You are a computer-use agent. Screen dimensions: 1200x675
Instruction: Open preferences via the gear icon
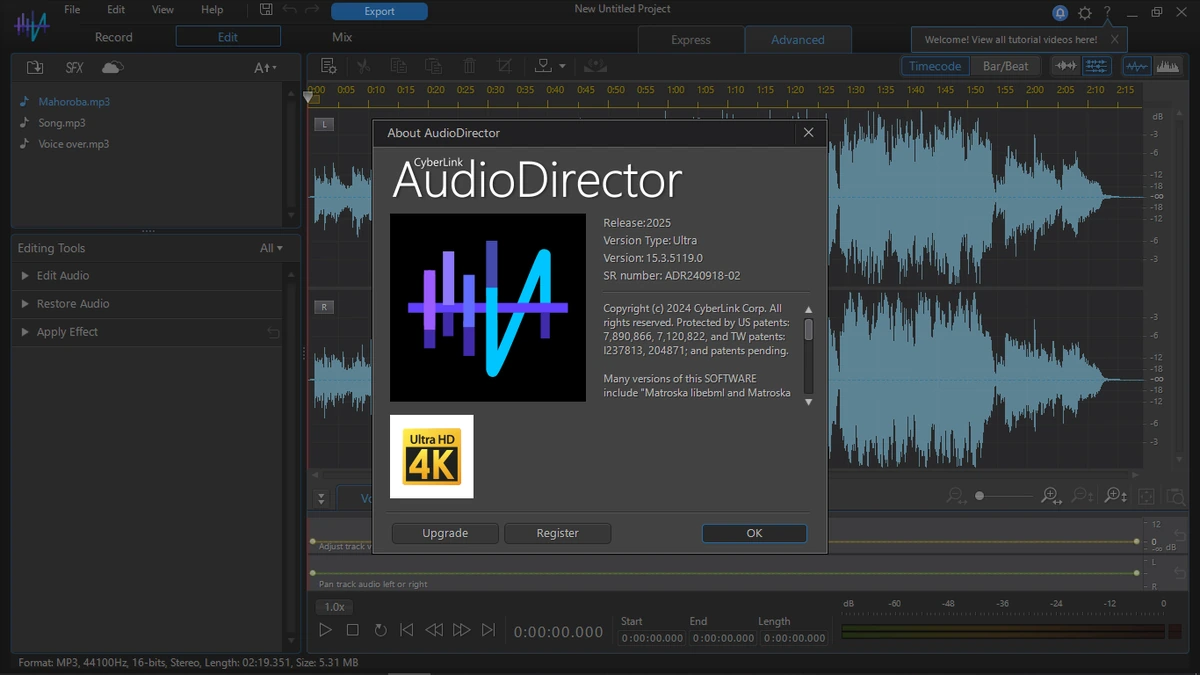click(1085, 13)
